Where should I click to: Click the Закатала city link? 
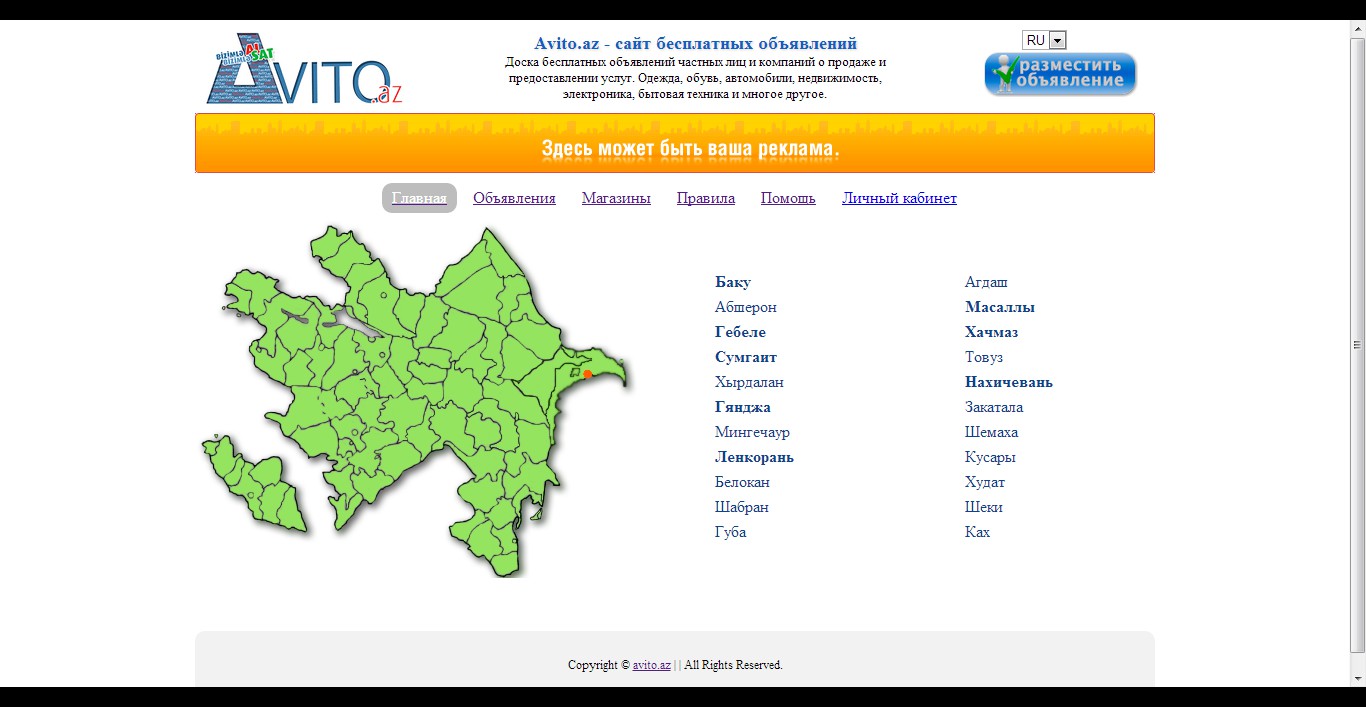click(994, 407)
